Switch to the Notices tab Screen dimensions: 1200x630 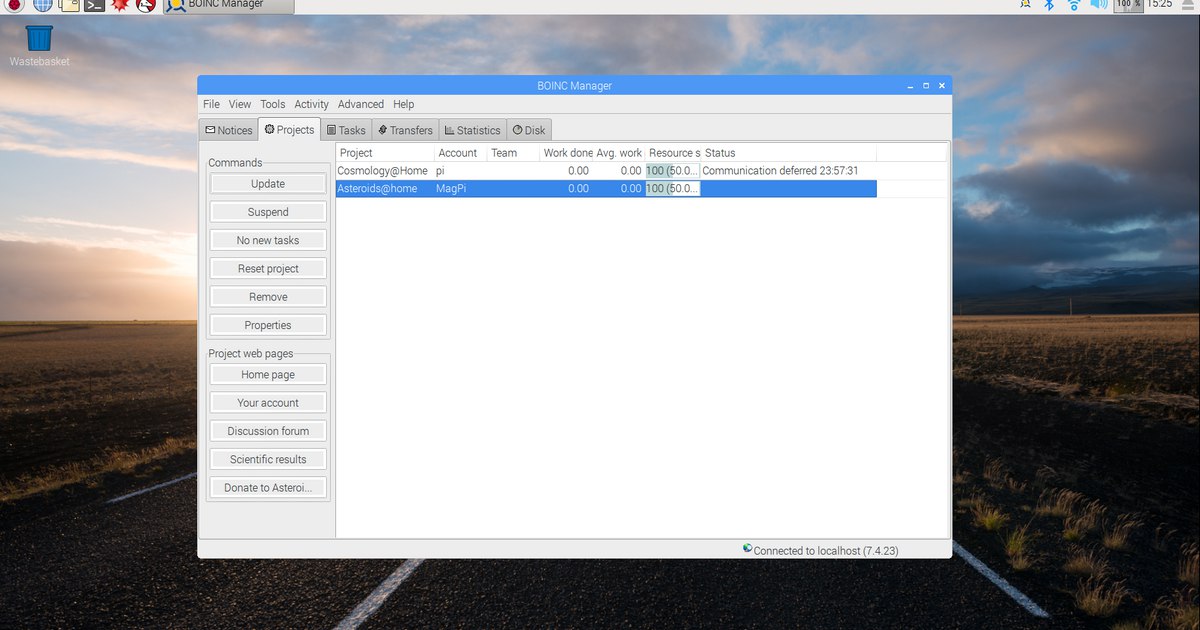pos(229,130)
